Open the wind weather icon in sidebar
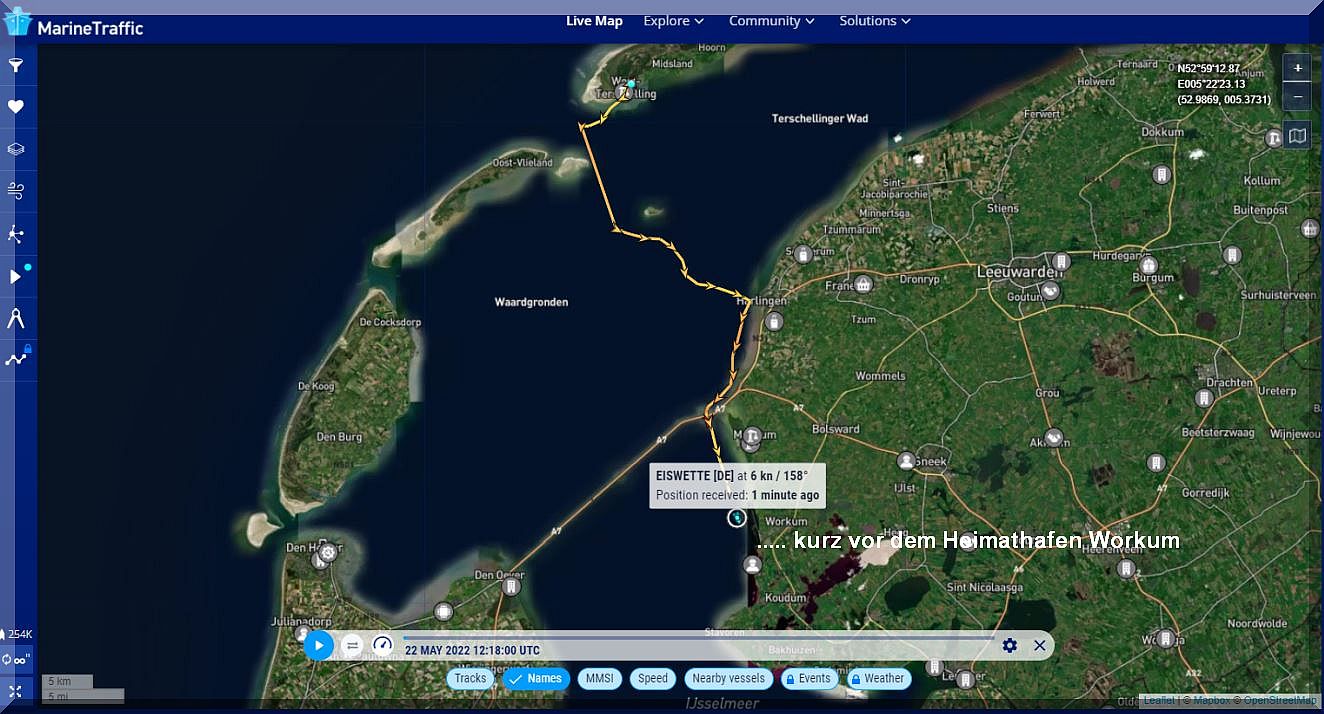The image size is (1324, 714). click(16, 191)
